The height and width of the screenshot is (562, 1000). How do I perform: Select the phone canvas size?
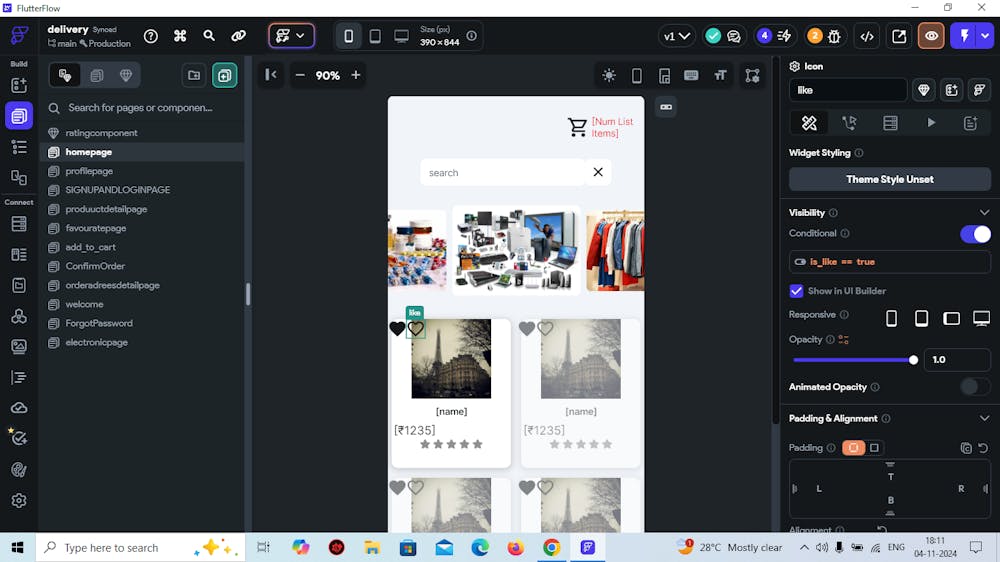coord(348,36)
